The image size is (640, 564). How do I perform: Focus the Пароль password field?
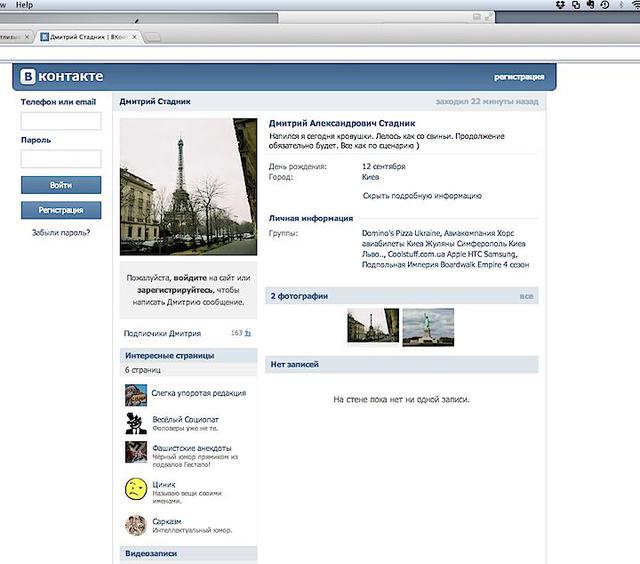tap(61, 159)
